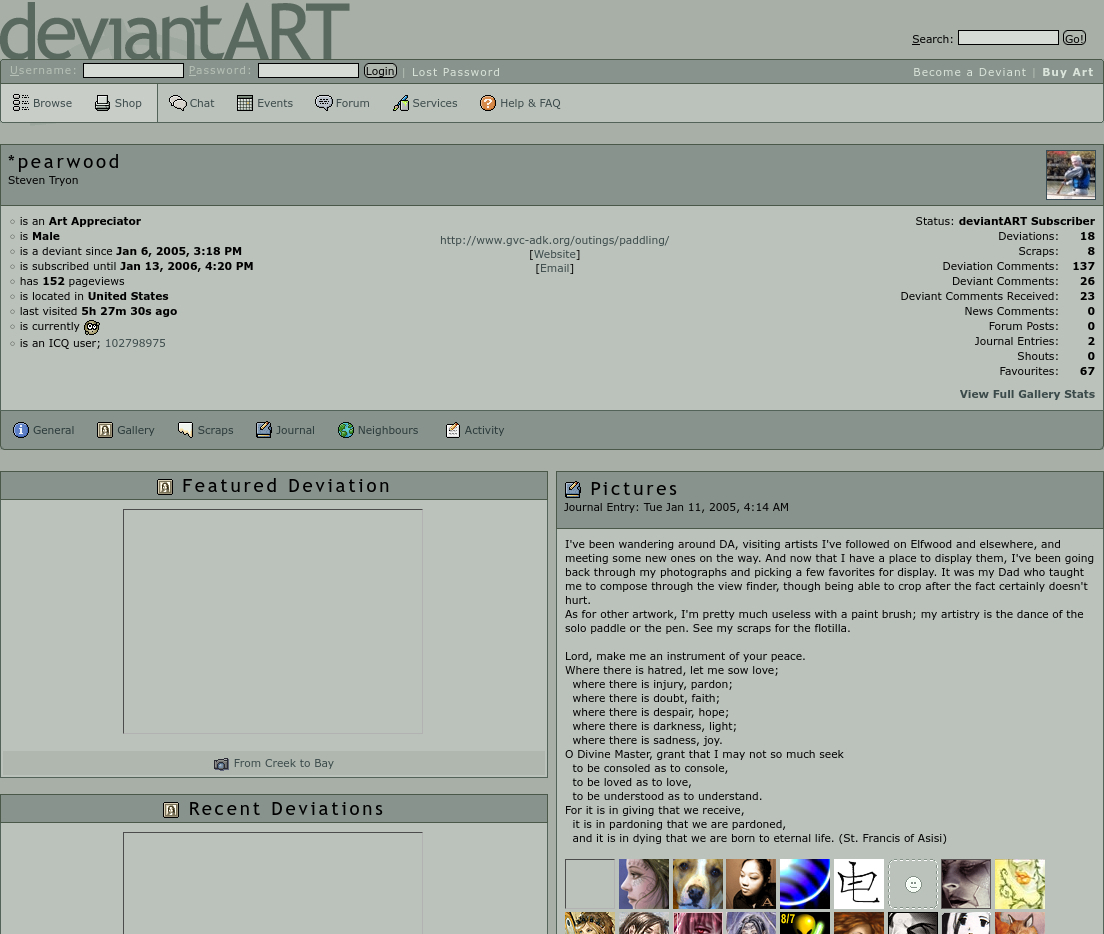This screenshot has height=934, width=1104.
Task: Click the Deviations count 18
Action: [x=1088, y=236]
